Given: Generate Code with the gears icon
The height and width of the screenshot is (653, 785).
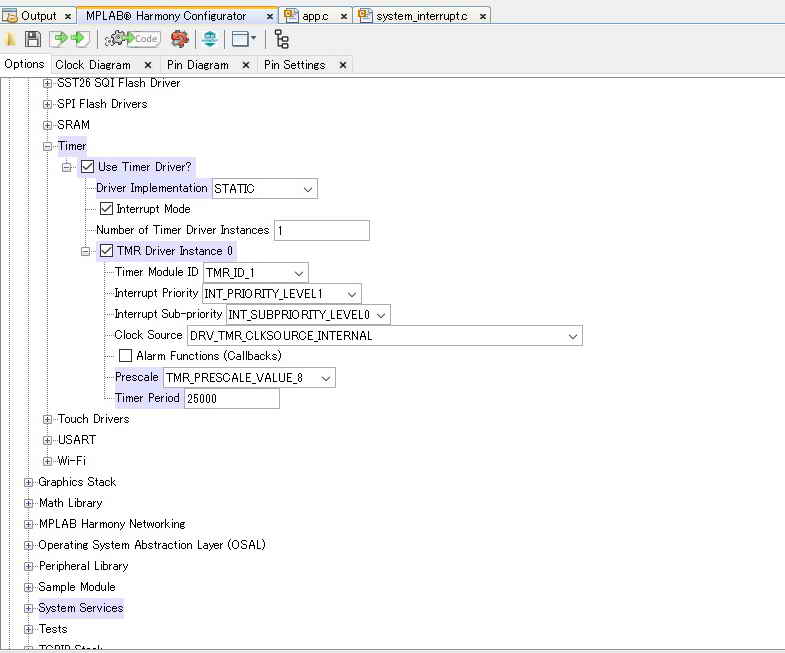Looking at the screenshot, I should pos(132,39).
